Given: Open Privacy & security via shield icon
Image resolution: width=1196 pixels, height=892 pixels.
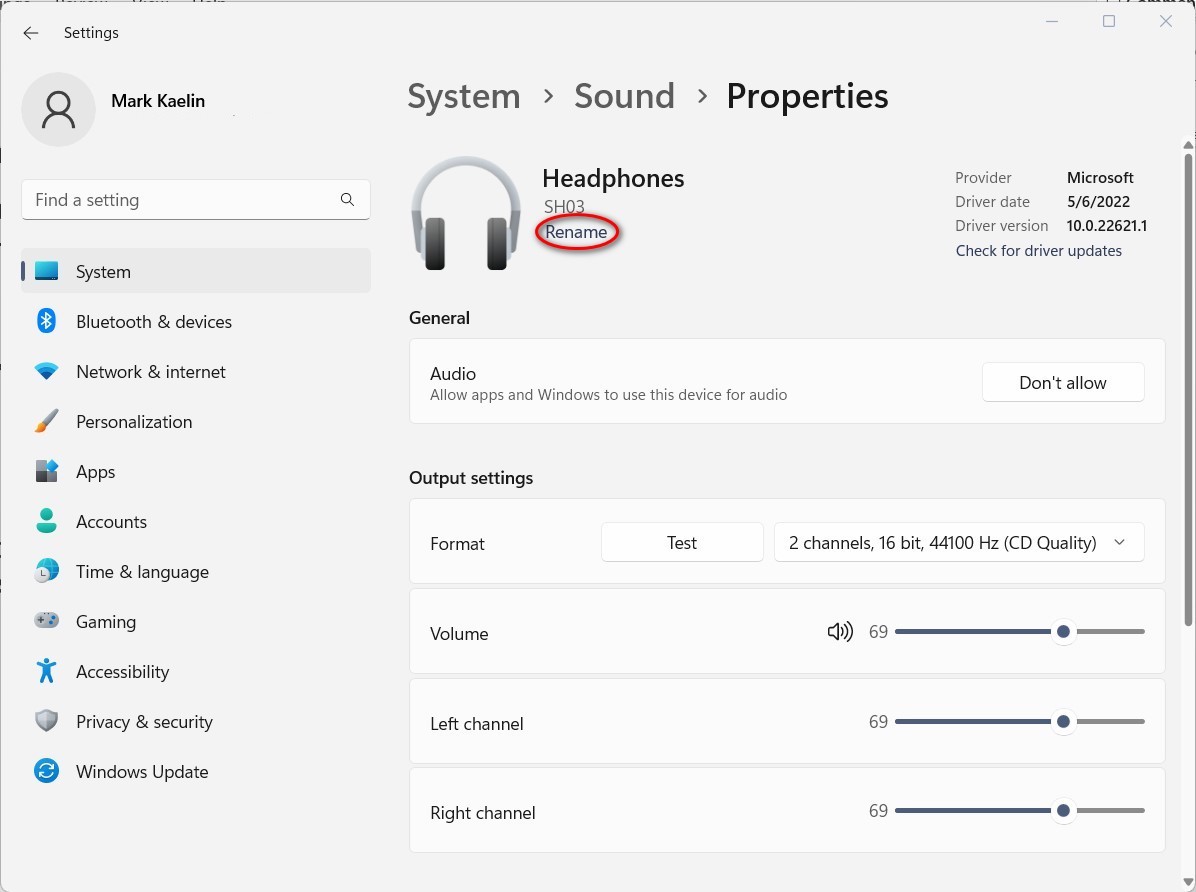Looking at the screenshot, I should pos(46,721).
